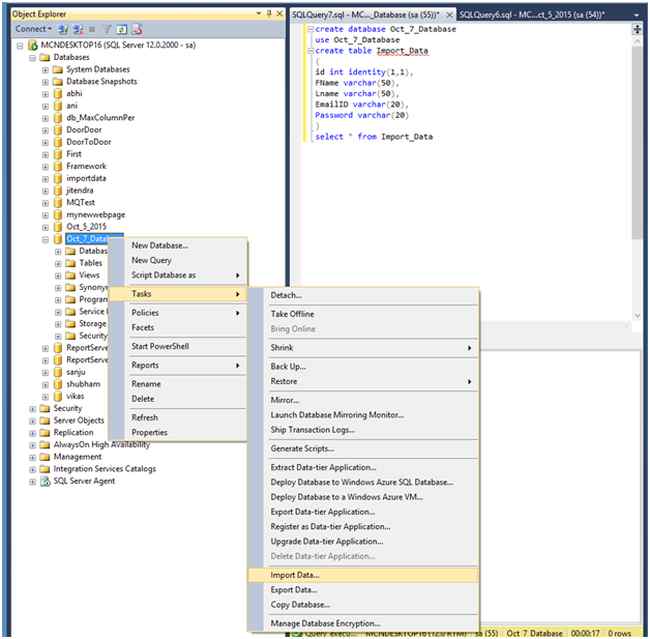
Task: Click the "select * from Import_Data" code line
Action: (374, 137)
